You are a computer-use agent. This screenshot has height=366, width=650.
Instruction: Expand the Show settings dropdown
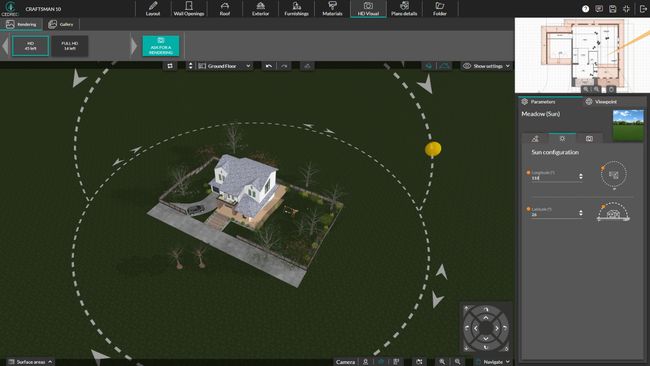pos(486,66)
